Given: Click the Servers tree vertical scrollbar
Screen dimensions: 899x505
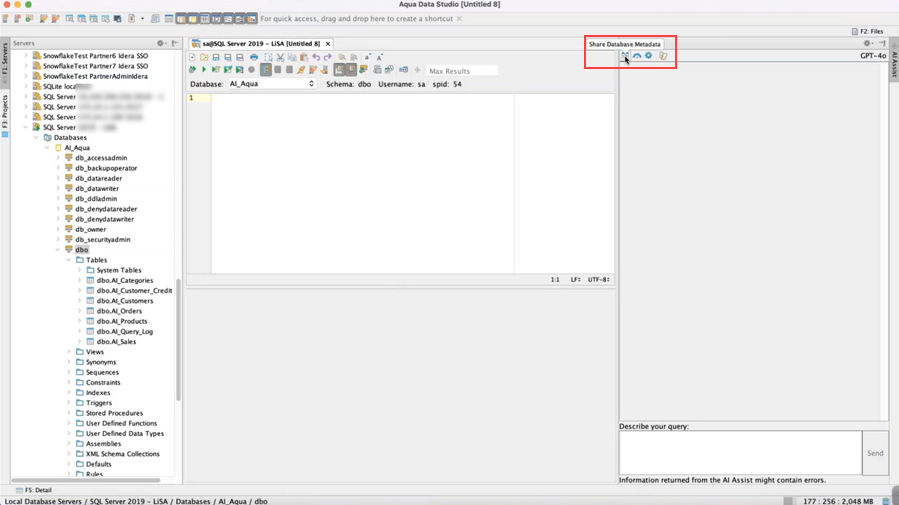Looking at the screenshot, I should click(x=178, y=338).
